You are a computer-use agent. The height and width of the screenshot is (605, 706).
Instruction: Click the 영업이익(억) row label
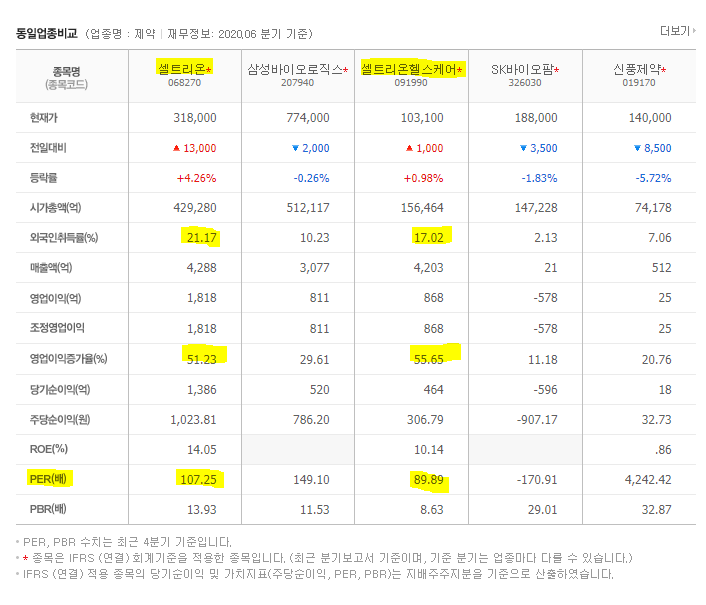click(55, 298)
